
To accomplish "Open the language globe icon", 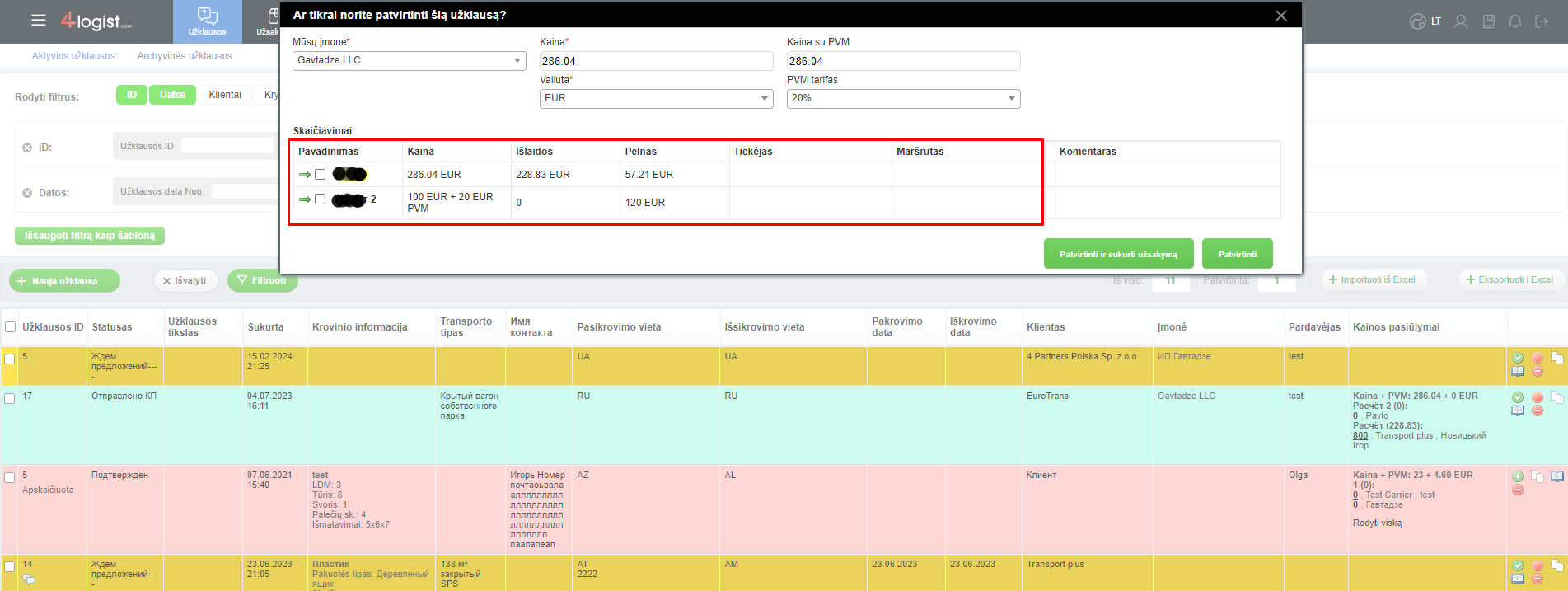I will pyautogui.click(x=1417, y=21).
